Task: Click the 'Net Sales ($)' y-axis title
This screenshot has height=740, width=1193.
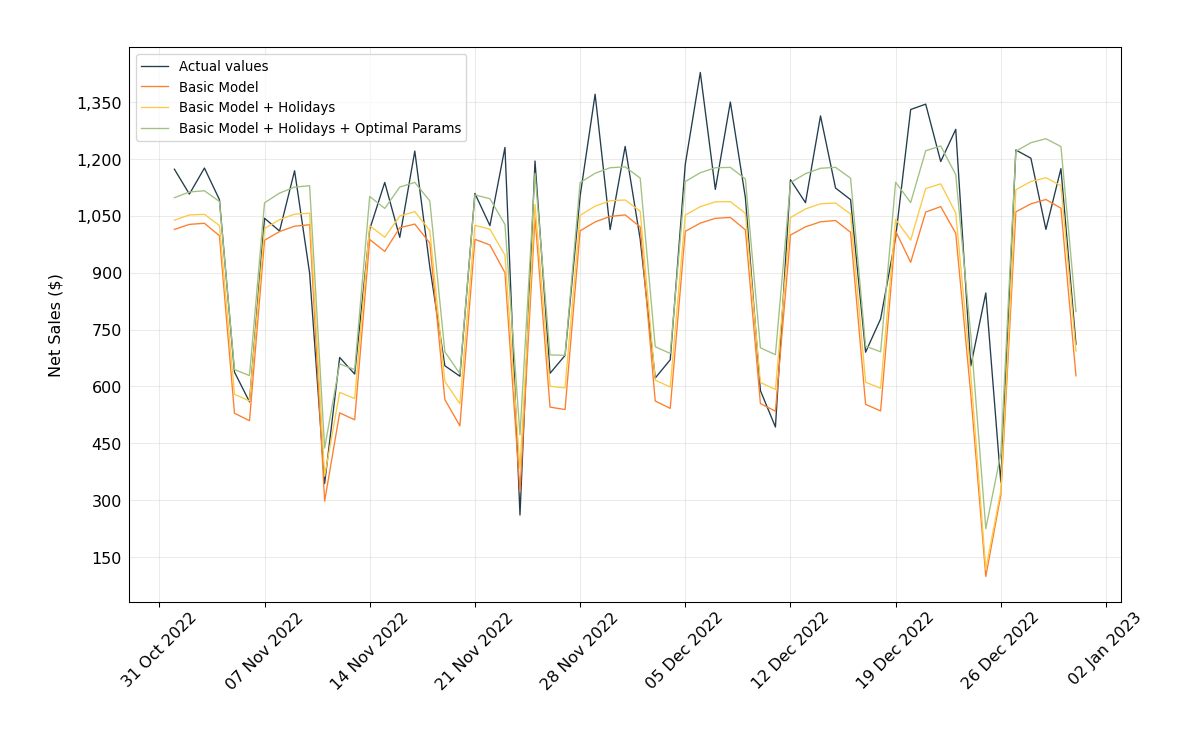Action: pos(54,326)
